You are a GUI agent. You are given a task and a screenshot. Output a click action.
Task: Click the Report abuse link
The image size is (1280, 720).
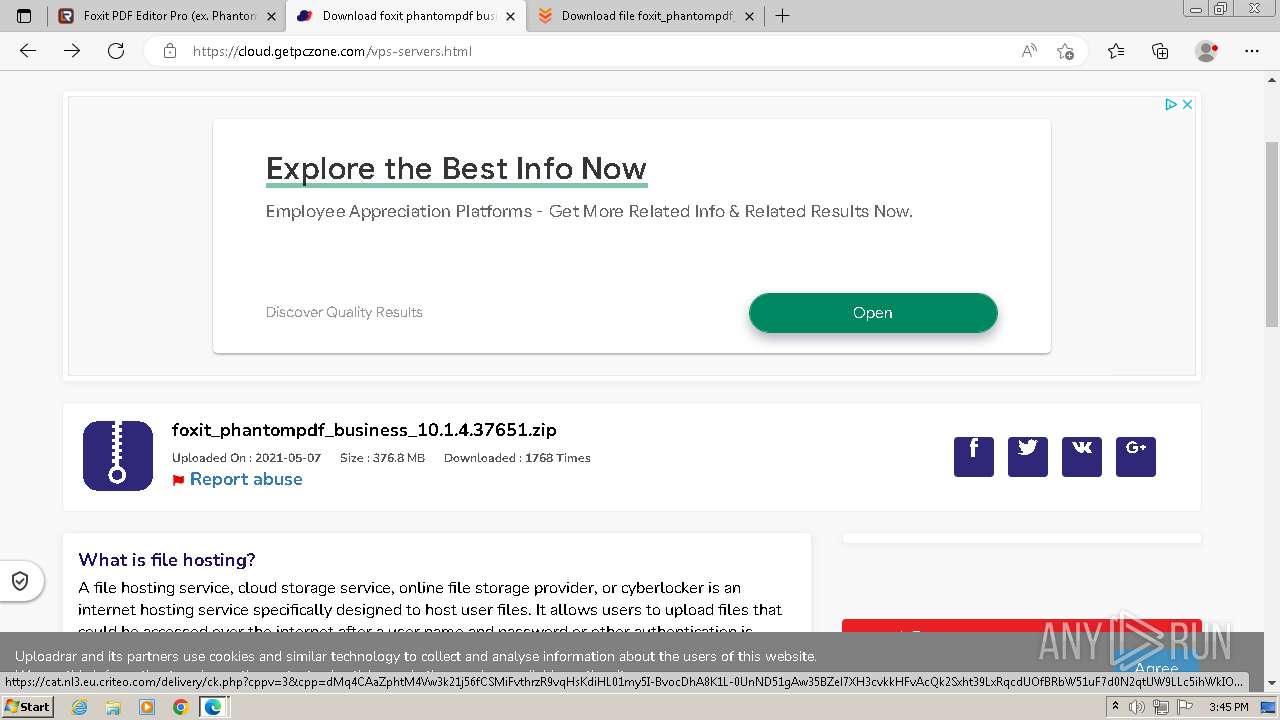click(246, 479)
